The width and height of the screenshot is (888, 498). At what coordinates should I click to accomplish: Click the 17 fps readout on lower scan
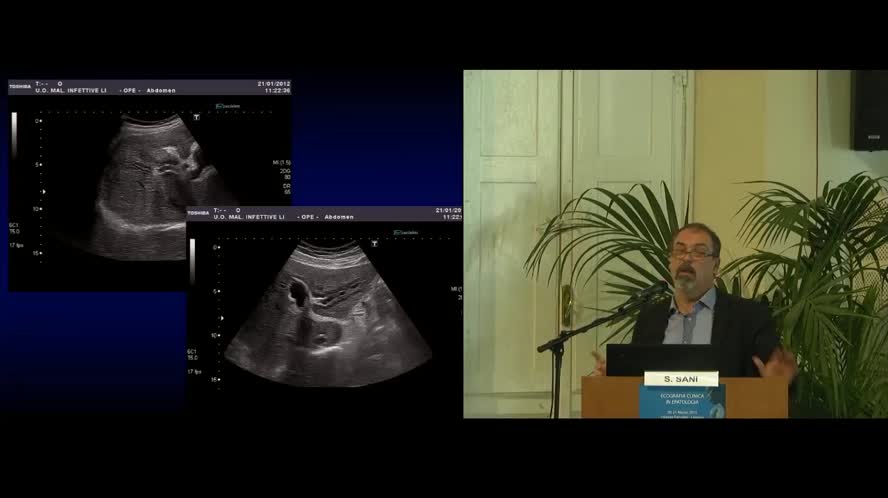[x=195, y=371]
